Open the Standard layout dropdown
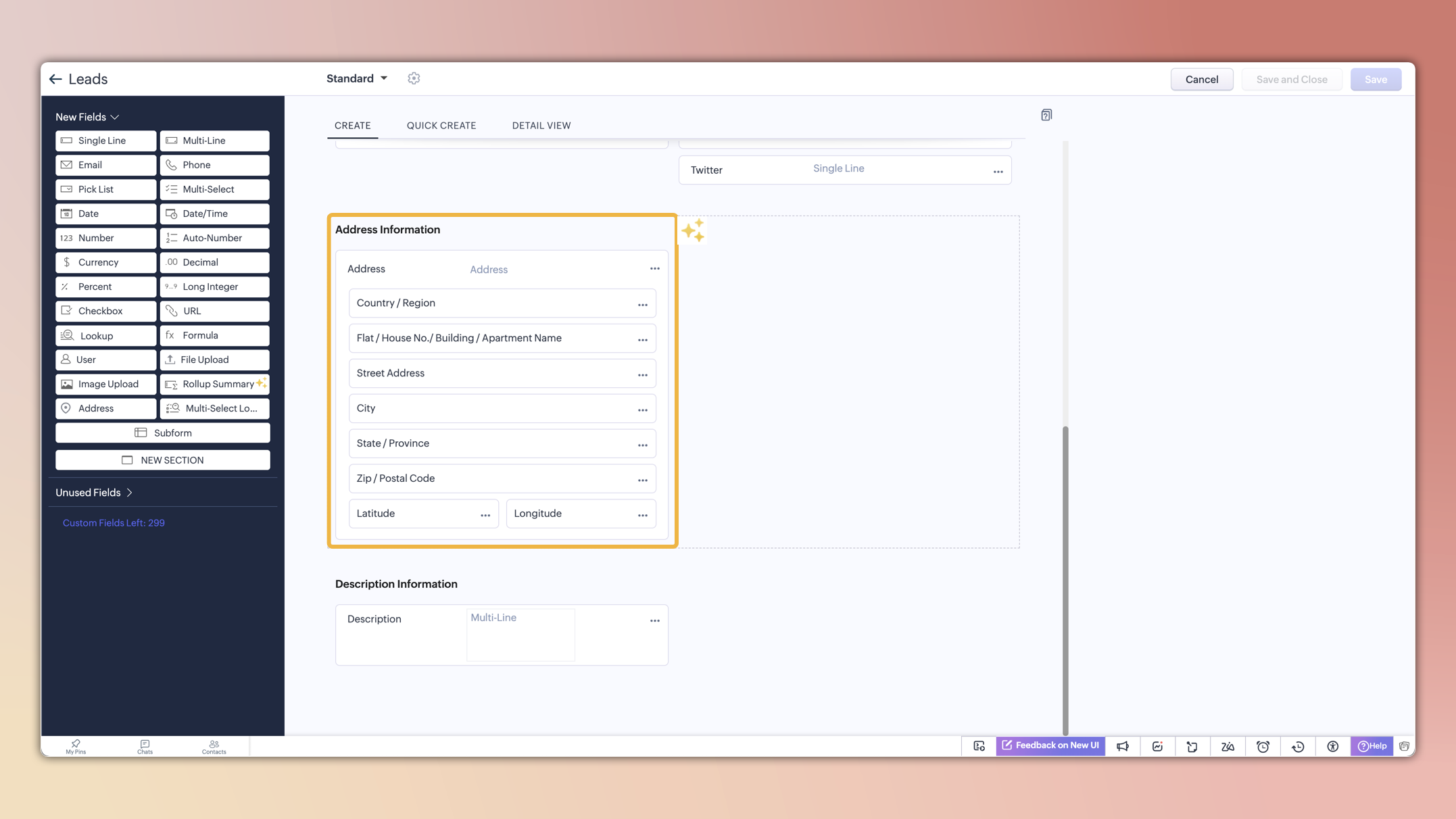Screen dimensions: 1456x819 click(x=357, y=78)
